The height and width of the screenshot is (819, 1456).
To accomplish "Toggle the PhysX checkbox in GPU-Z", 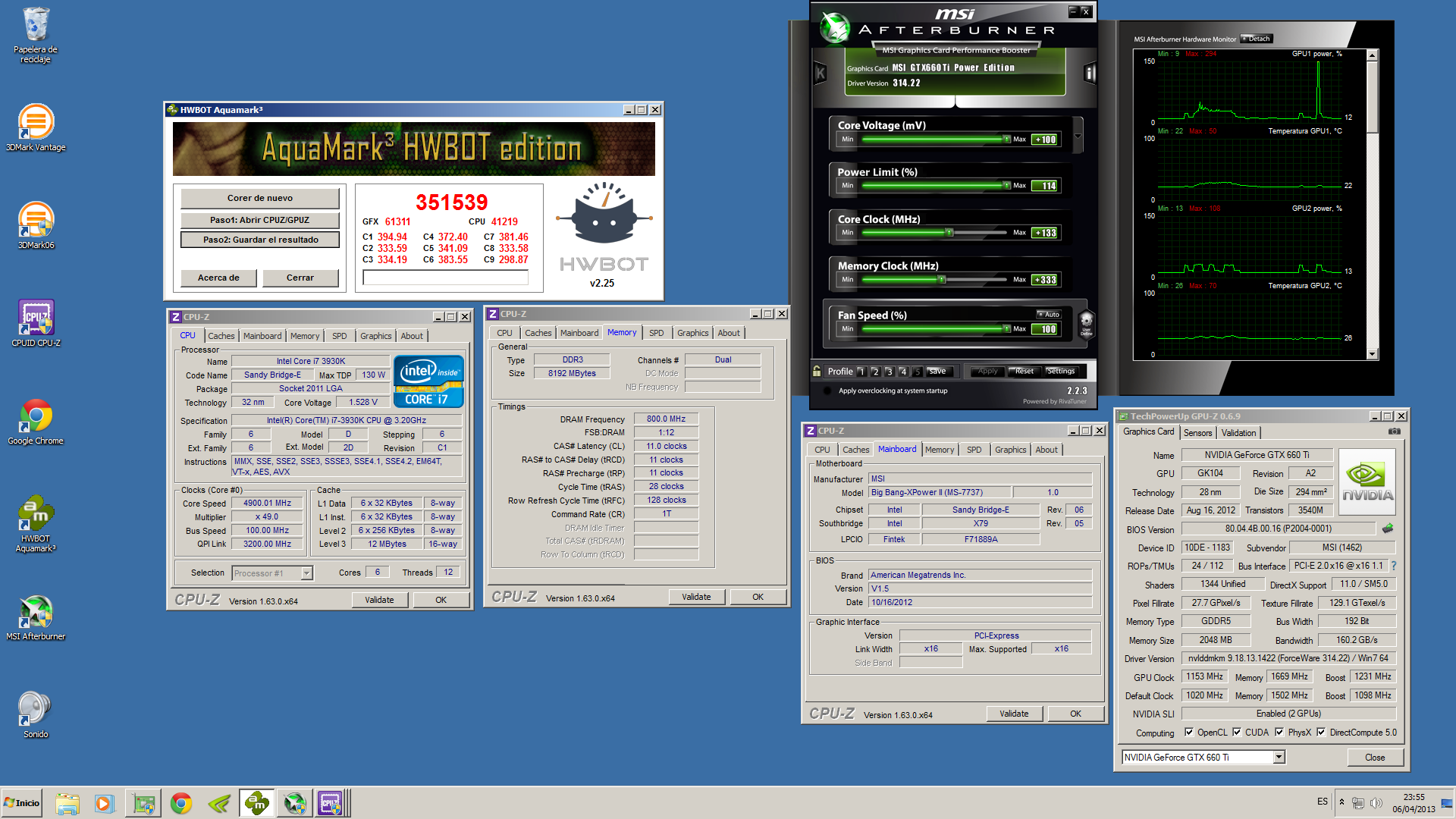I will coord(1279,733).
